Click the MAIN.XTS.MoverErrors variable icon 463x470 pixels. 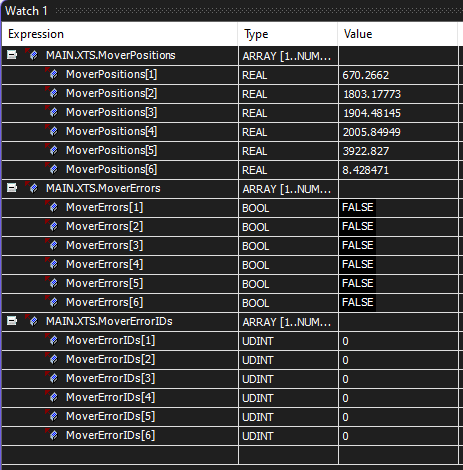coord(32,188)
